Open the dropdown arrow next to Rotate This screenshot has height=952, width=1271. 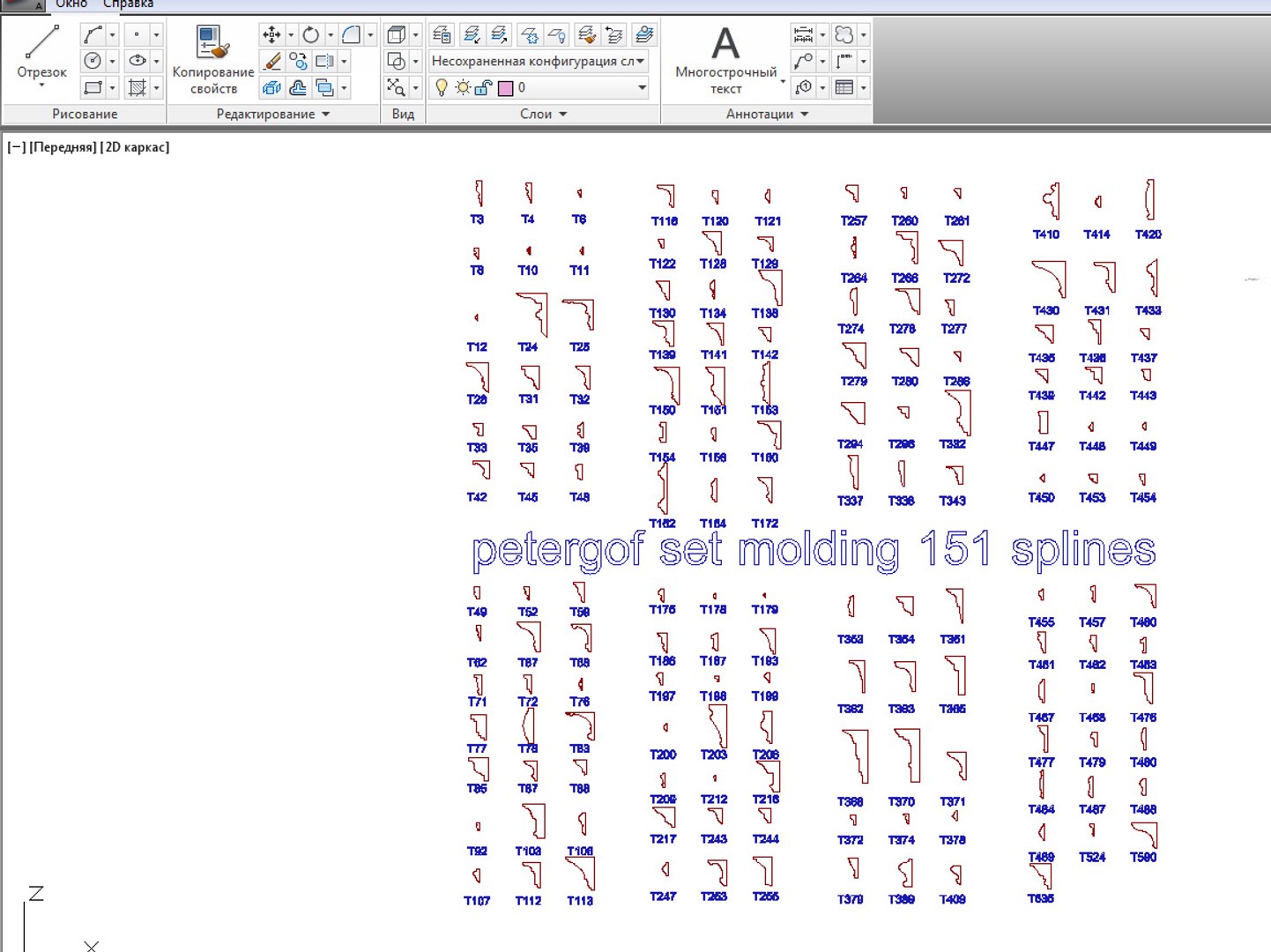click(x=331, y=35)
